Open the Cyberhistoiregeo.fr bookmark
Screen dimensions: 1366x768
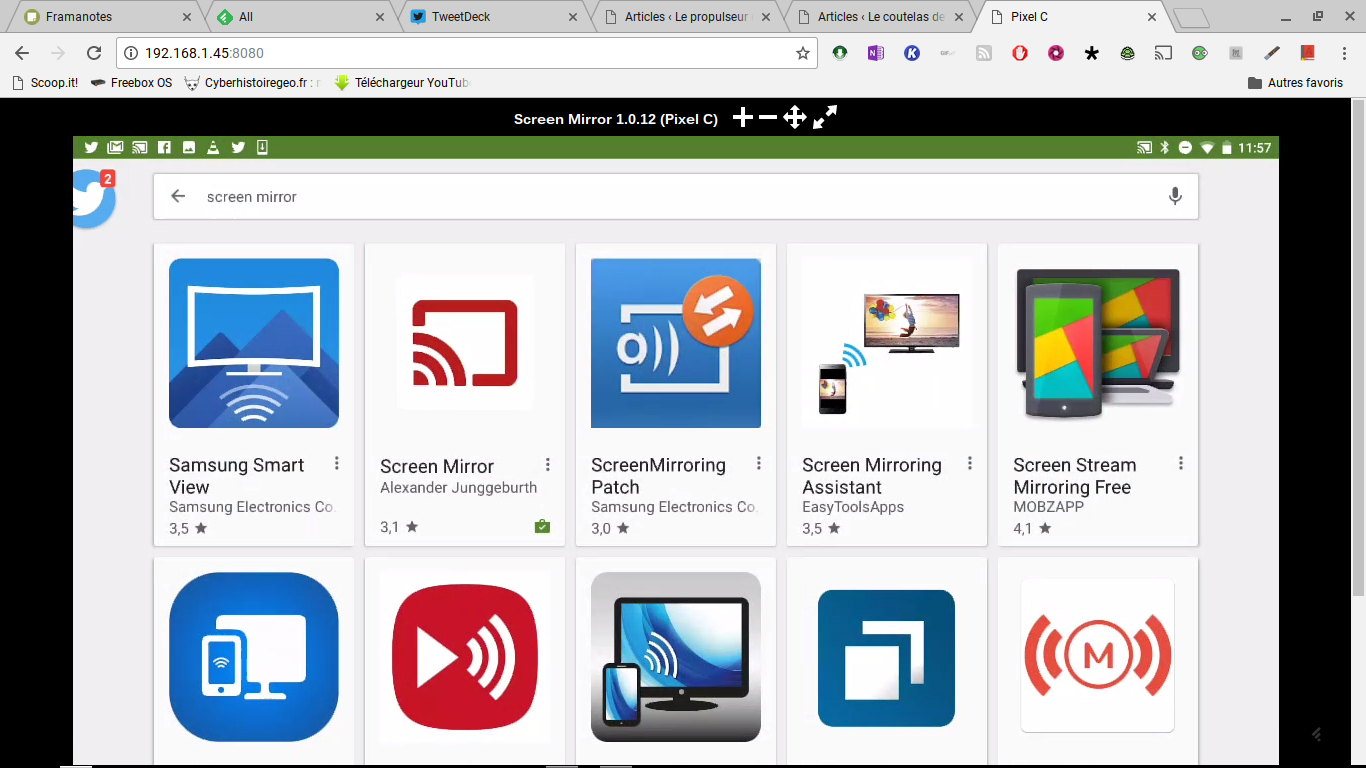pyautogui.click(x=253, y=83)
